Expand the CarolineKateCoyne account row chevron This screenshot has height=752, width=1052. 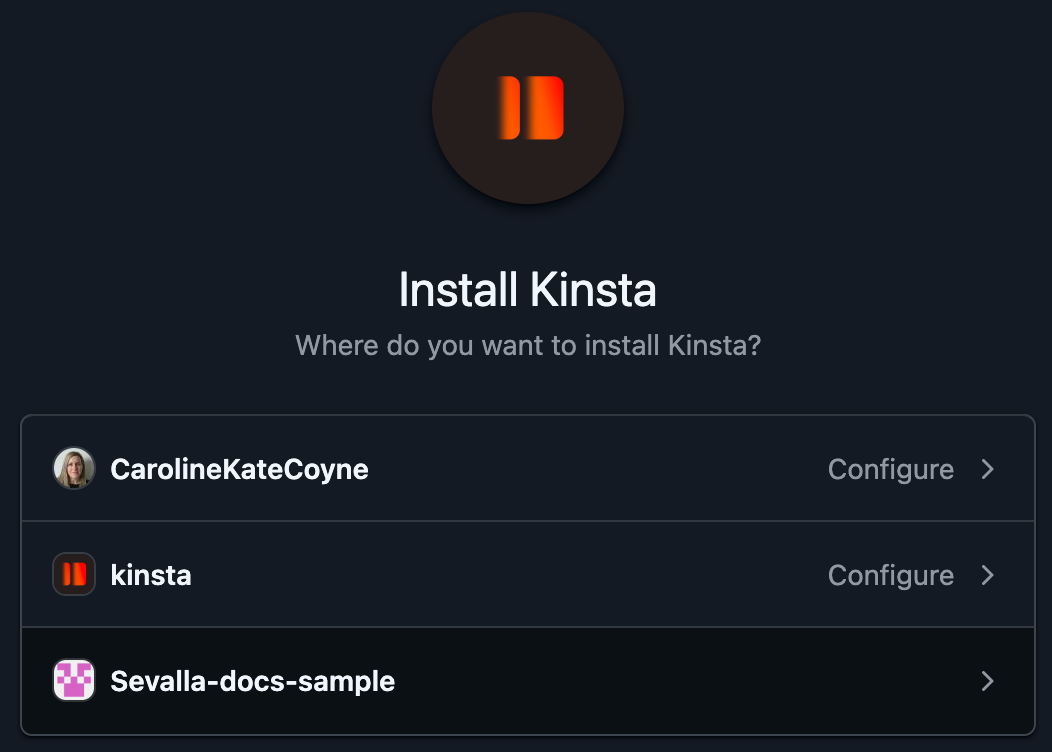click(988, 468)
